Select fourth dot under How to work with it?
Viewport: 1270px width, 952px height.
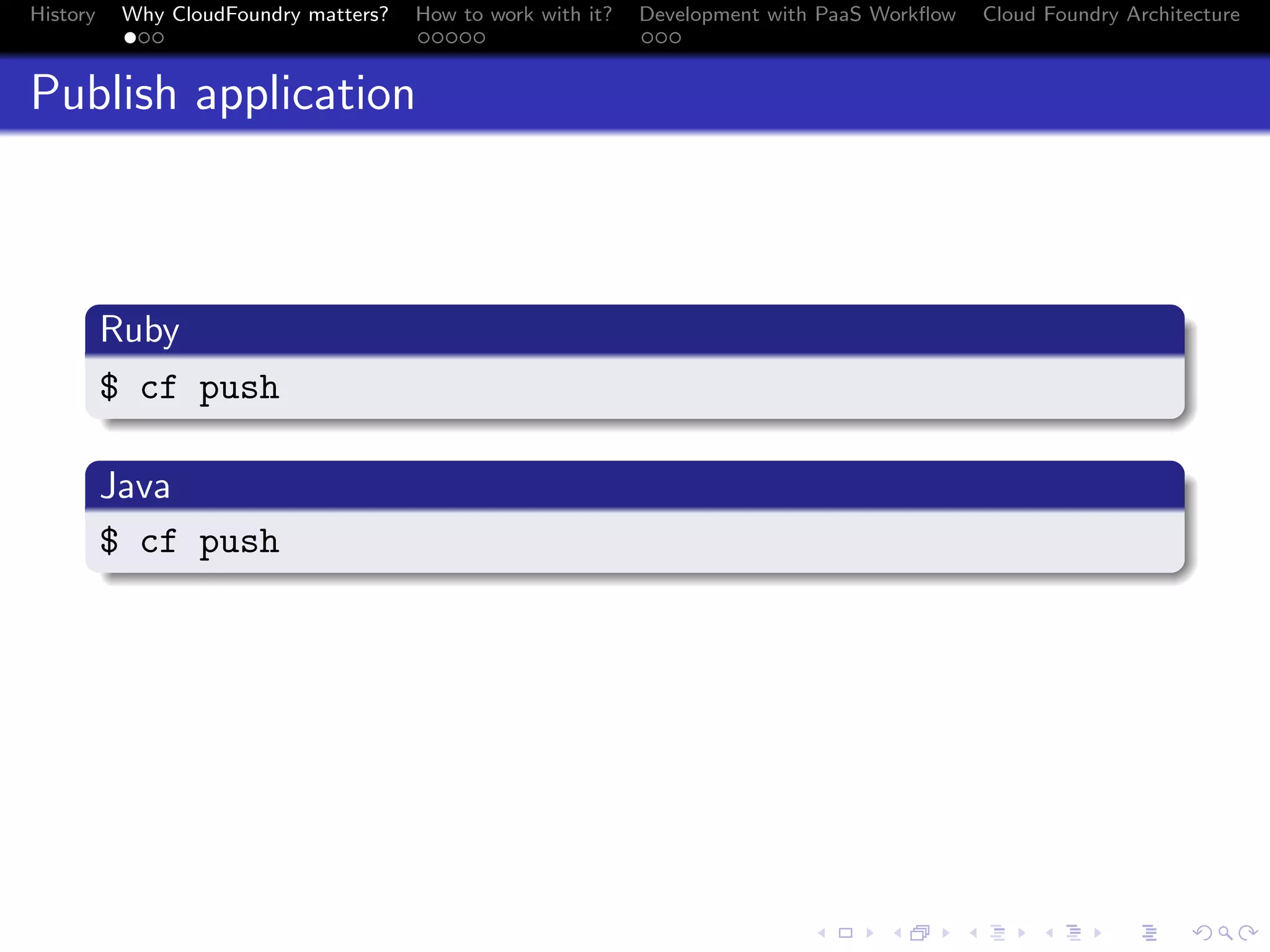point(465,38)
